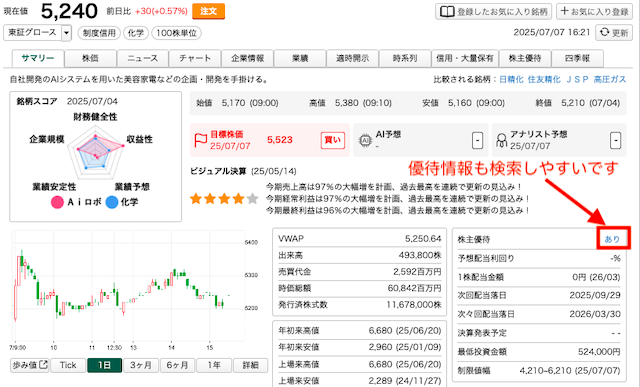Open the 高圧ガス comparison link
The height and width of the screenshot is (387, 640).
pyautogui.click(x=610, y=79)
